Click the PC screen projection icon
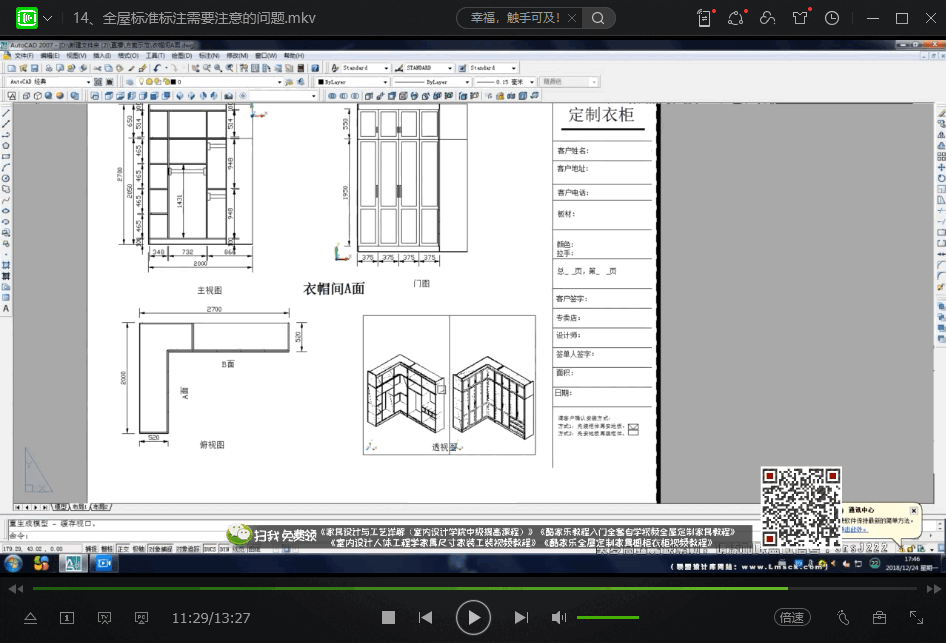The width and height of the screenshot is (946, 643). click(x=141, y=618)
